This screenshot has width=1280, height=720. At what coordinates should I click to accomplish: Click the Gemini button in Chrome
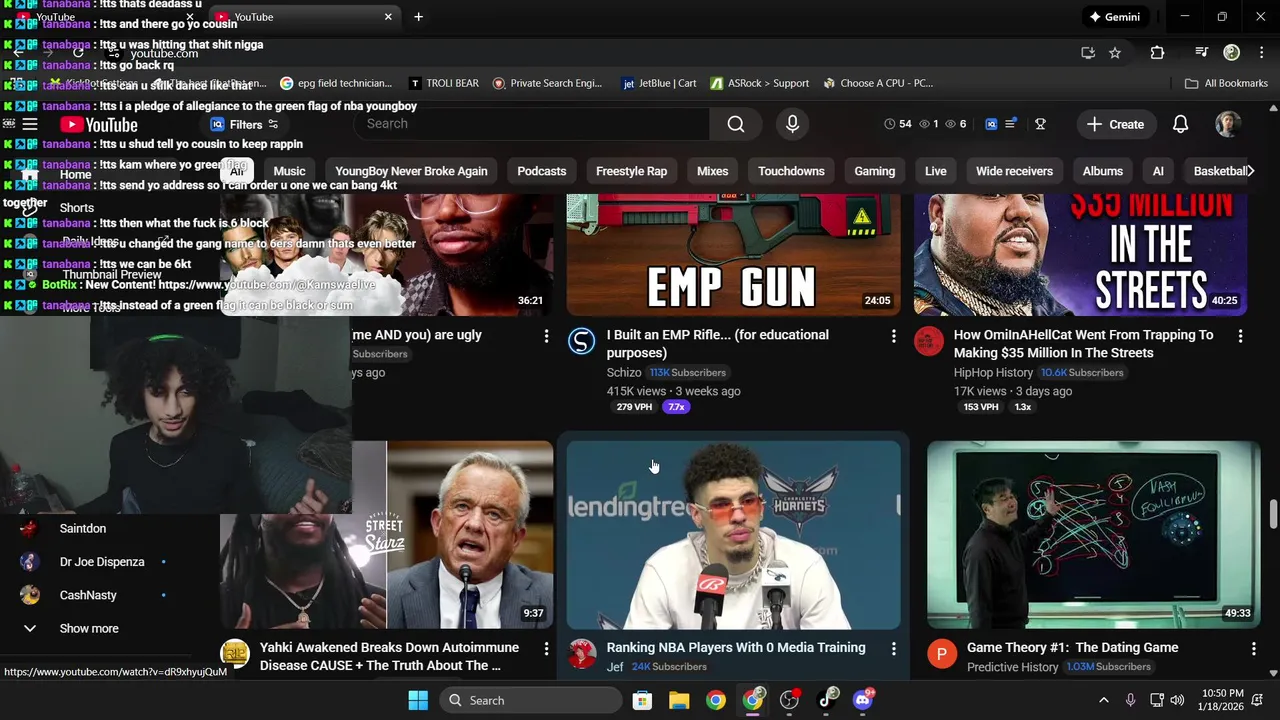tap(1115, 17)
